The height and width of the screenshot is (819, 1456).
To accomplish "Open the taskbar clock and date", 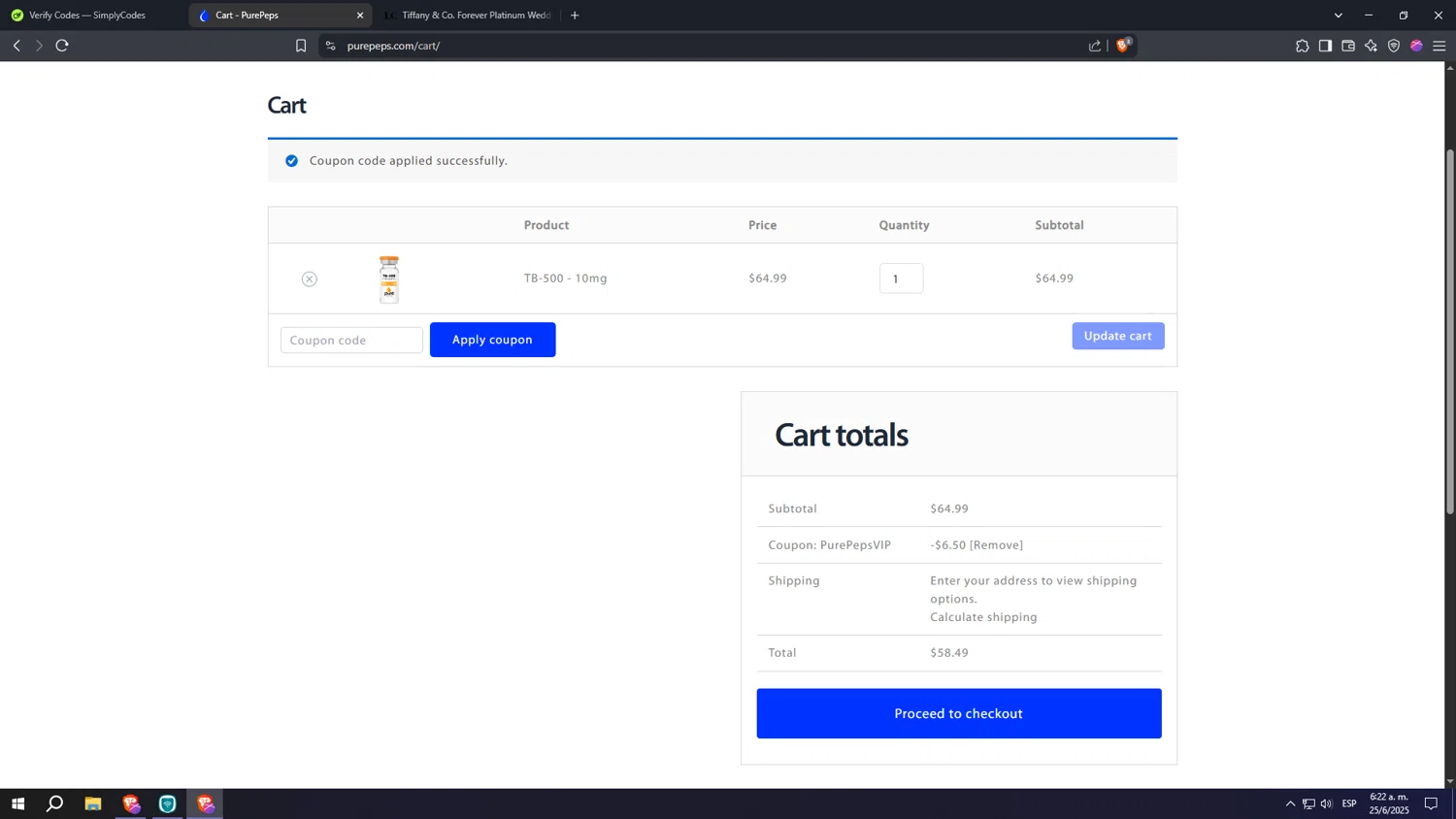I will [1389, 803].
